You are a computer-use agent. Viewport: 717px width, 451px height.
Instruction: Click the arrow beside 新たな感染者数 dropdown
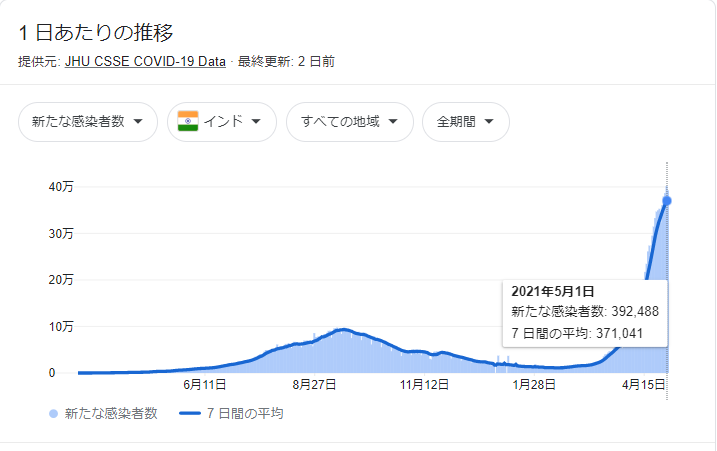(138, 122)
